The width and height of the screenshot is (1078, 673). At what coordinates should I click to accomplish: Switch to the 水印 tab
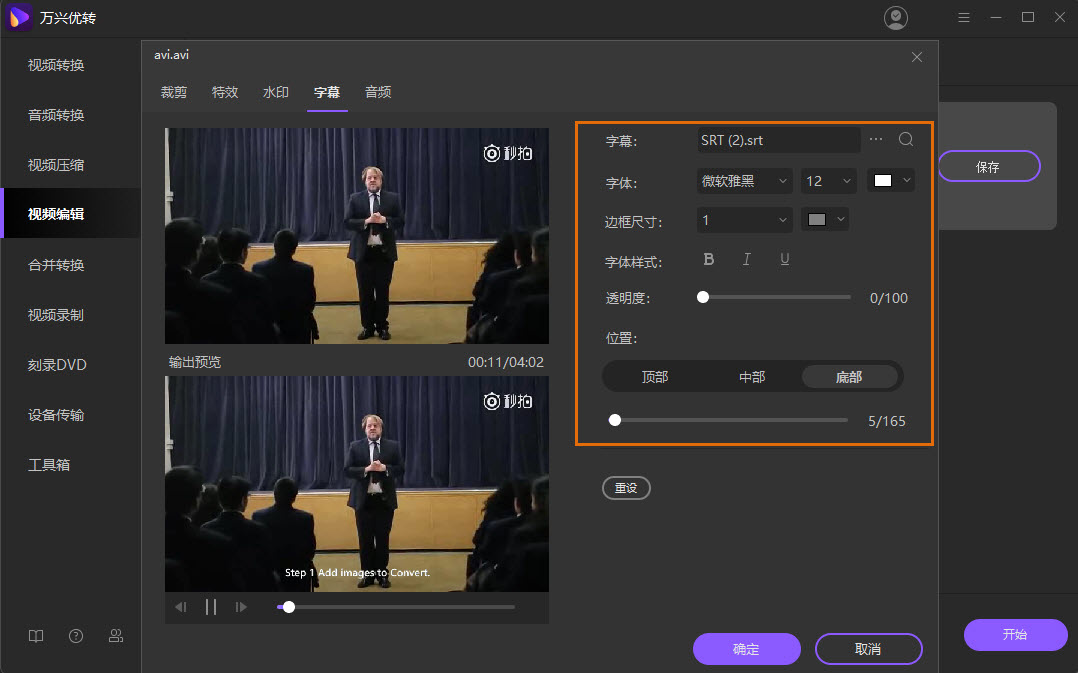276,92
